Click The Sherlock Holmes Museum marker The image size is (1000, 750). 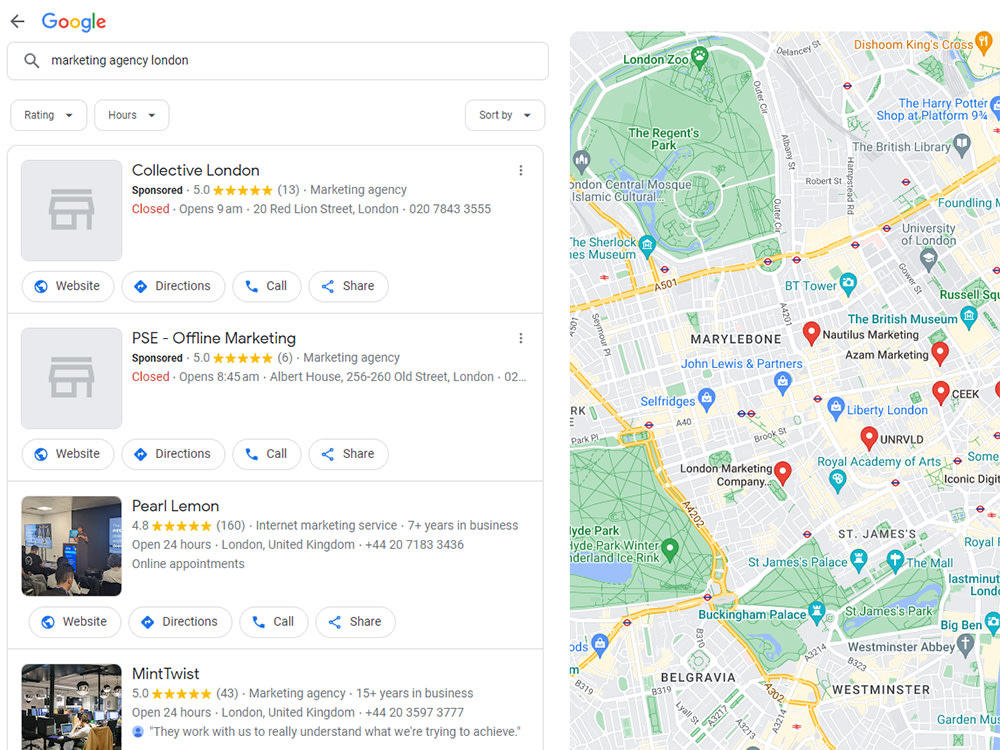click(647, 246)
